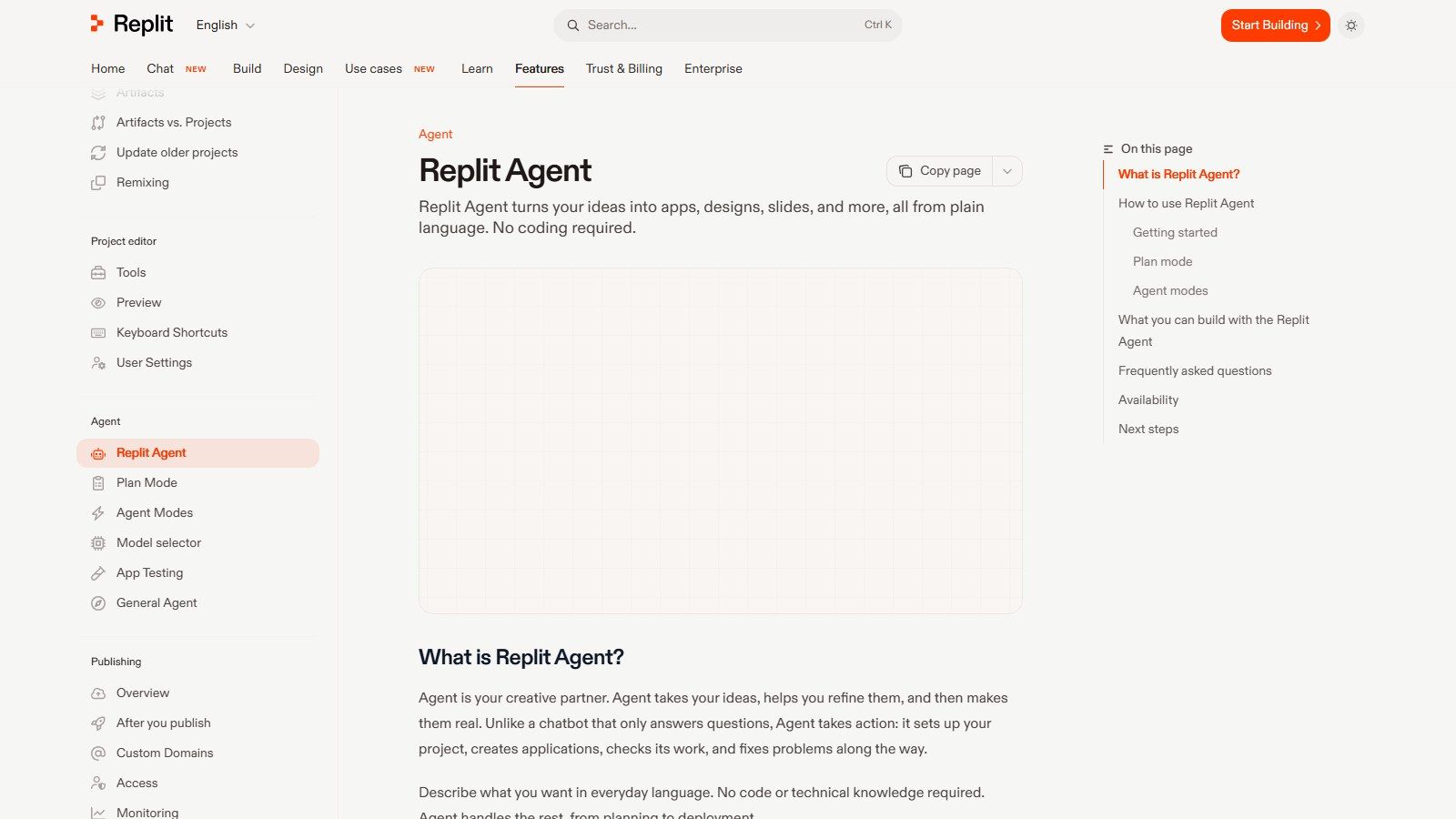Click the Preview eye icon
This screenshot has height=819, width=1456.
pos(98,303)
